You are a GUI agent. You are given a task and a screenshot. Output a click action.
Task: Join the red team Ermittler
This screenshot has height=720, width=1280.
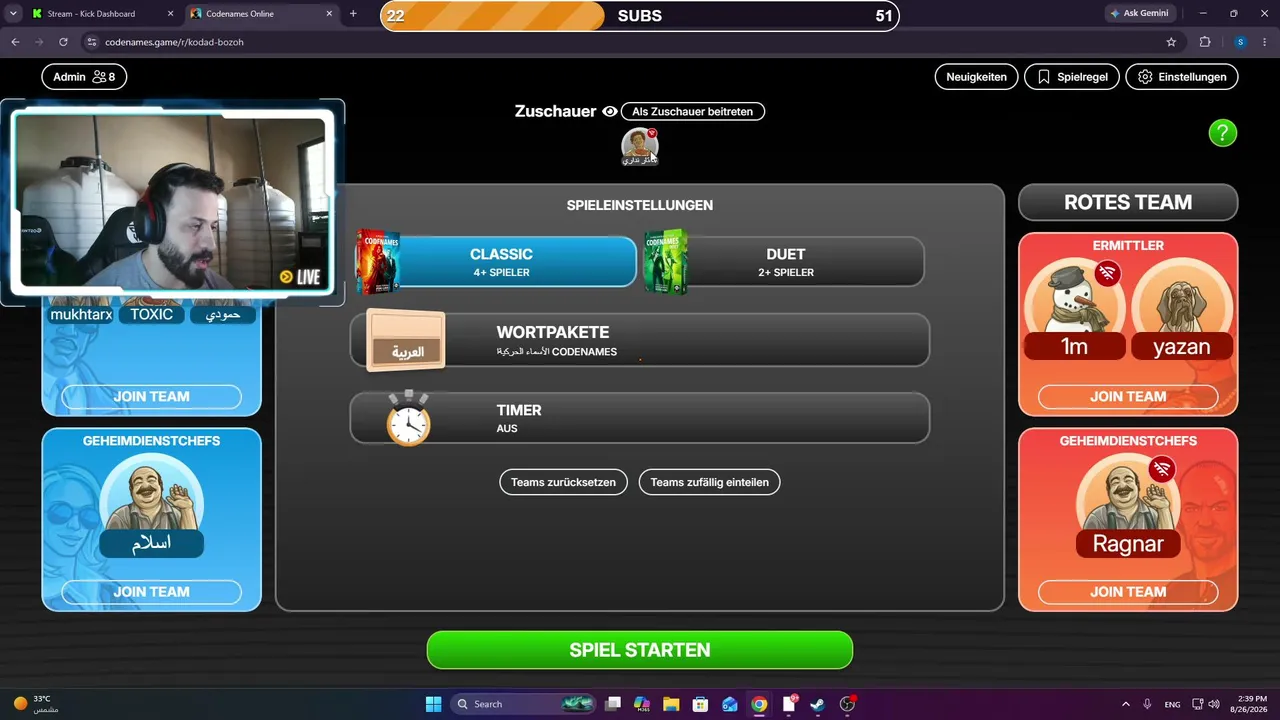(x=1128, y=397)
